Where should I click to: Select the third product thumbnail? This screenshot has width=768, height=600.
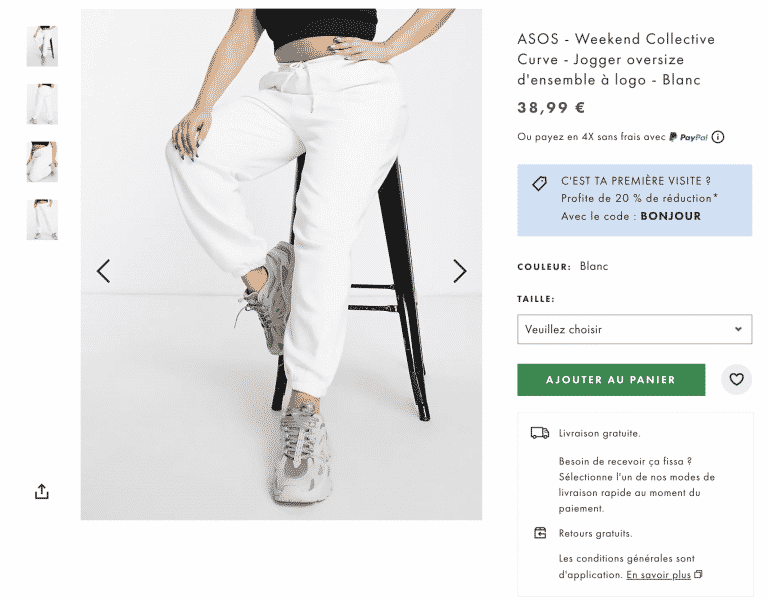point(42,162)
